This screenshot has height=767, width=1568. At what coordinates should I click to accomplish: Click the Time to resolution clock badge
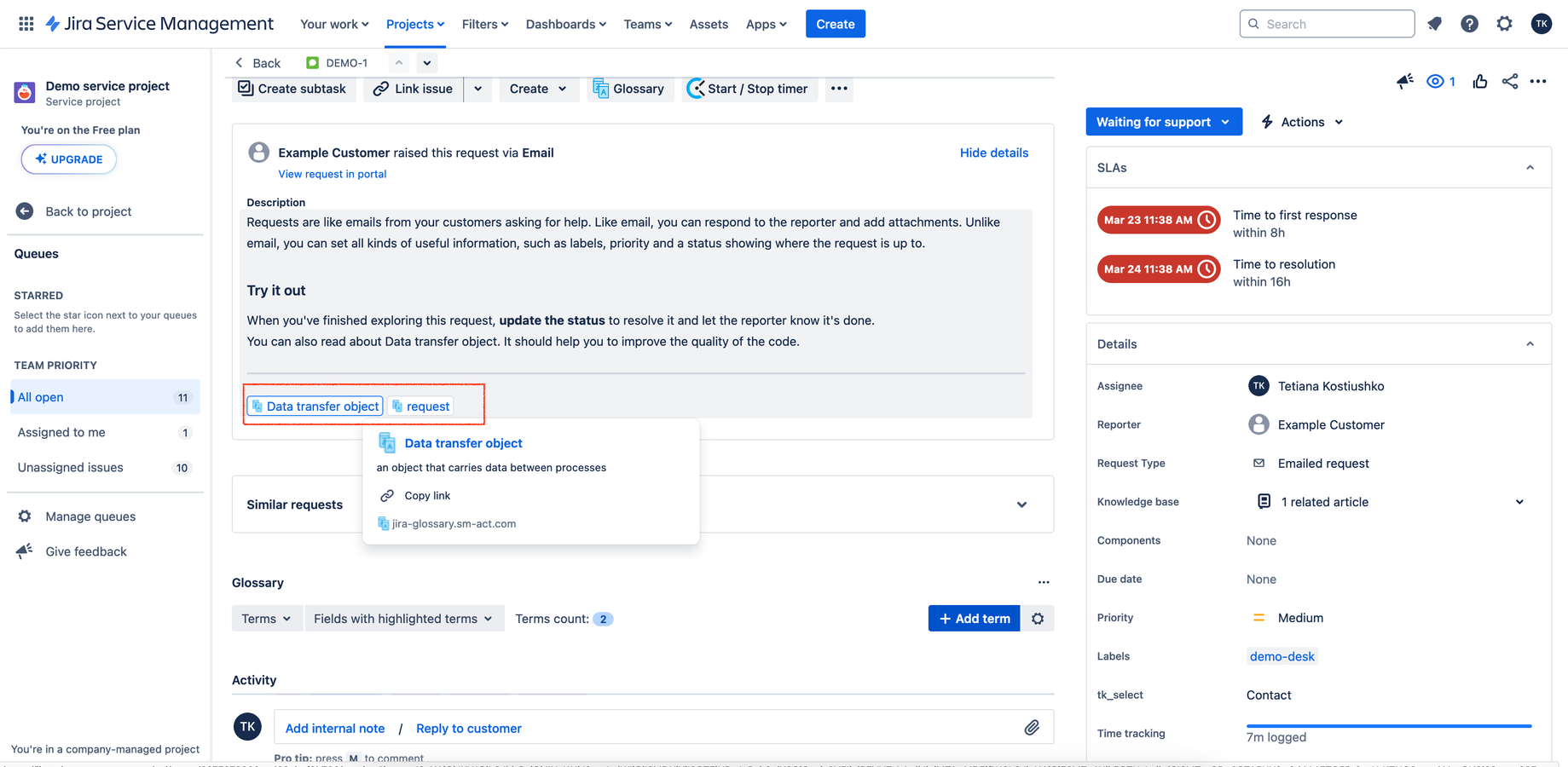coord(1159,269)
